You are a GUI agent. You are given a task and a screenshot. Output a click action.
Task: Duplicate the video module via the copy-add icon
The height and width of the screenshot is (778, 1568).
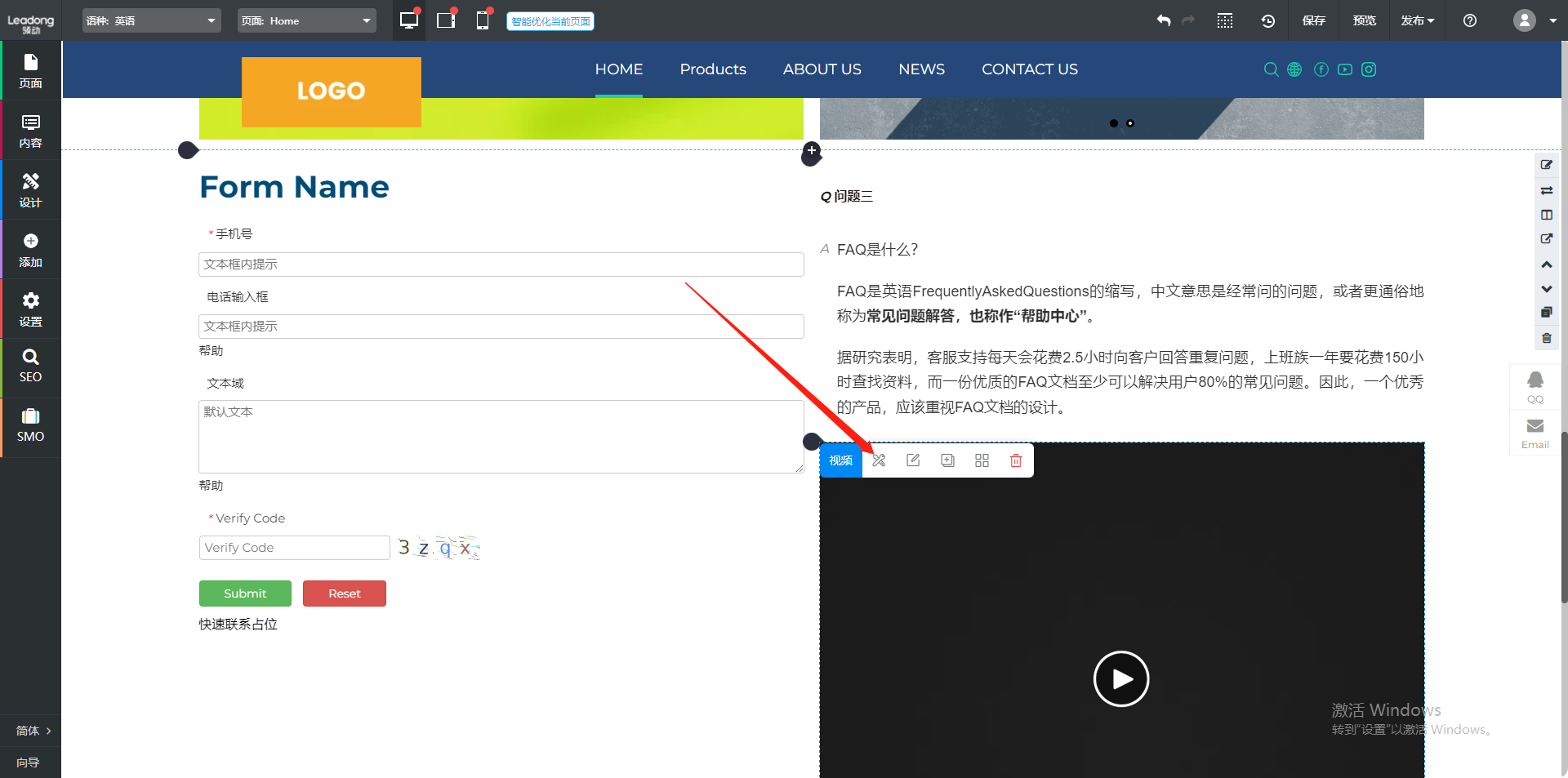pyautogui.click(x=947, y=460)
